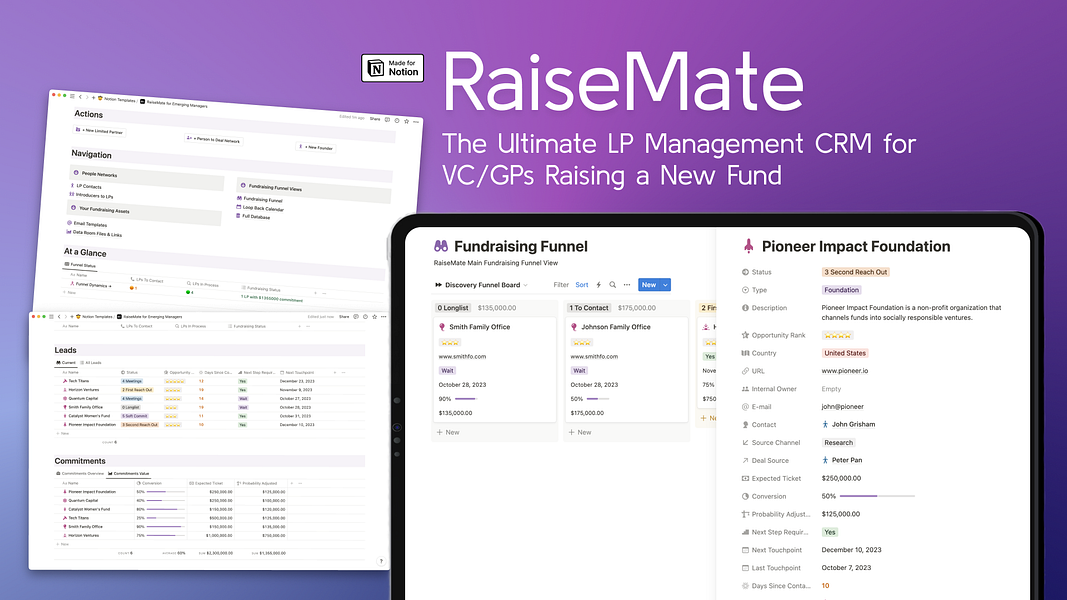The height and width of the screenshot is (600, 1067).
Task: Open Fundraising Funnel link in Navigation window
Action: (263, 200)
